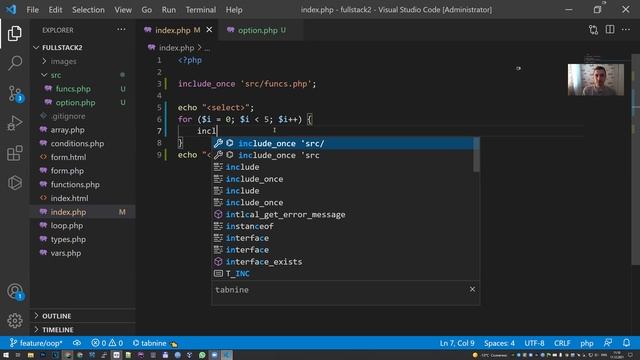Click the suggestion list scrollbar
This screenshot has width=640, height=360.
[x=476, y=155]
